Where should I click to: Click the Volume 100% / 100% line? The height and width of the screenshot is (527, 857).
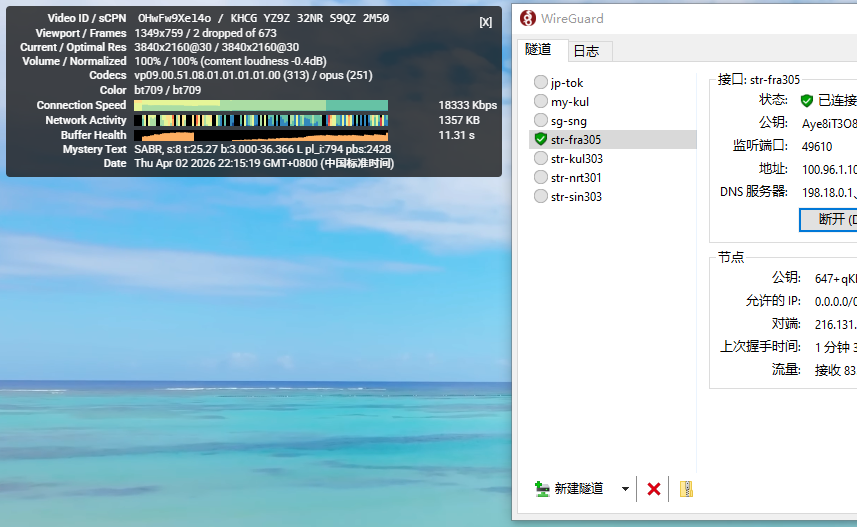(x=230, y=61)
